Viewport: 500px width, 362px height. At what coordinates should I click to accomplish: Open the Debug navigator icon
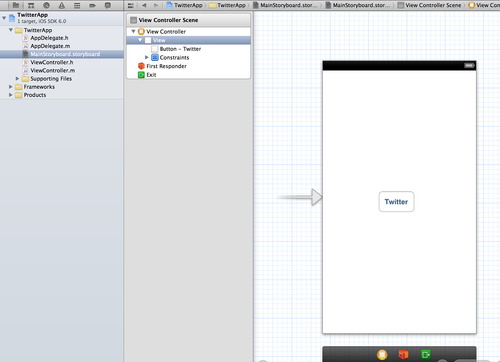point(77,5)
